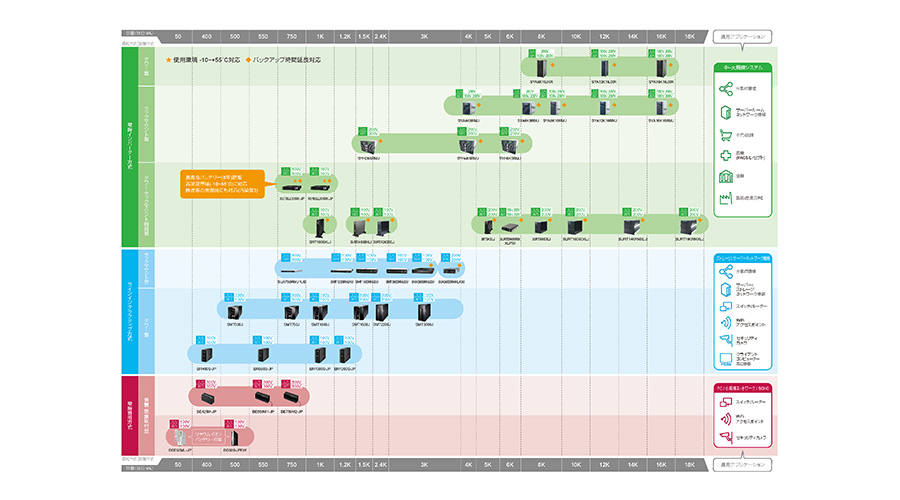
Task: Click the 4K rack-mount UPS in the second green row
Action: pos(468,108)
